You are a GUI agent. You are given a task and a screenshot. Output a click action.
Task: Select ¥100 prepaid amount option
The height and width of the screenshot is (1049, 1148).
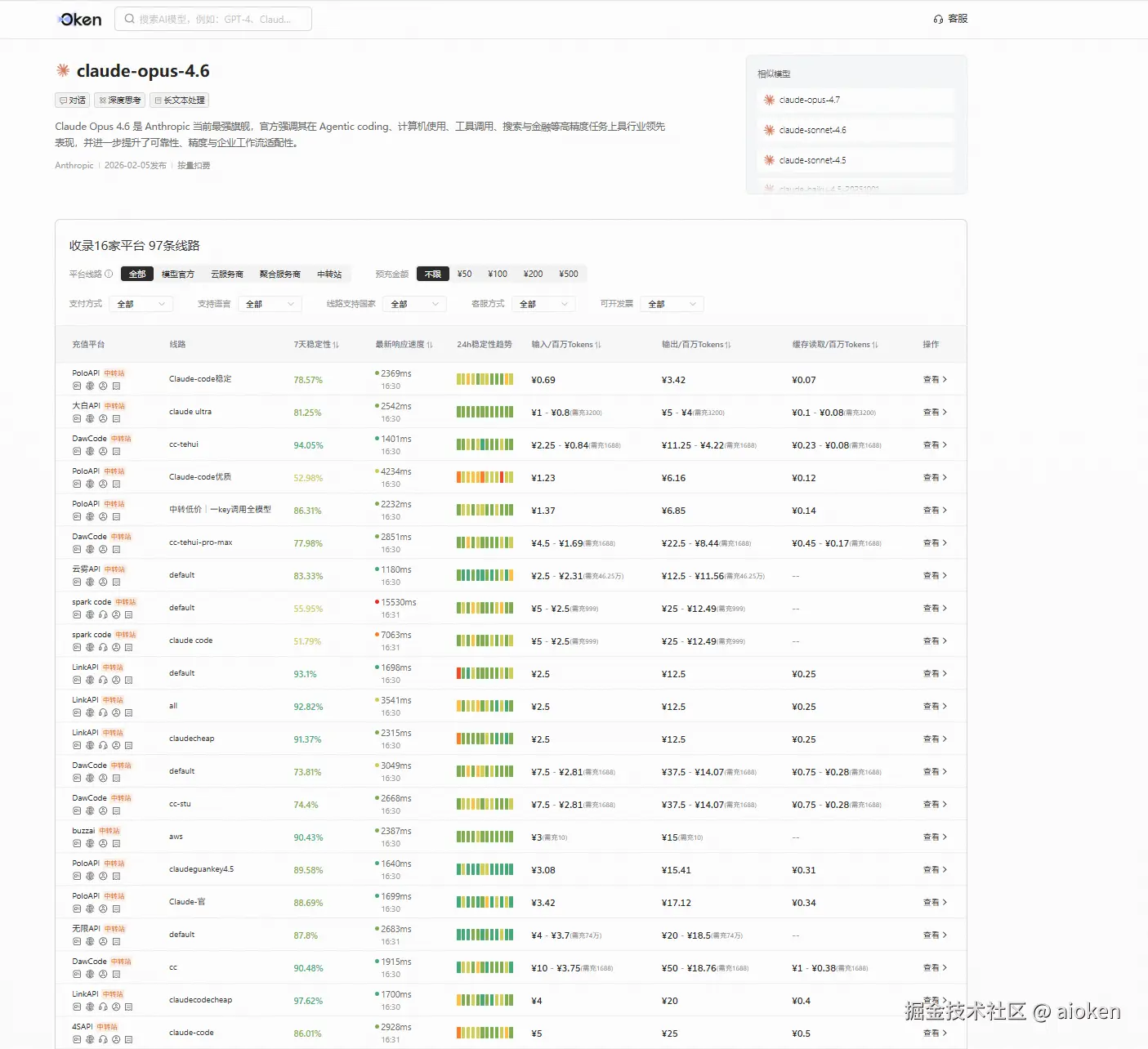coord(498,274)
